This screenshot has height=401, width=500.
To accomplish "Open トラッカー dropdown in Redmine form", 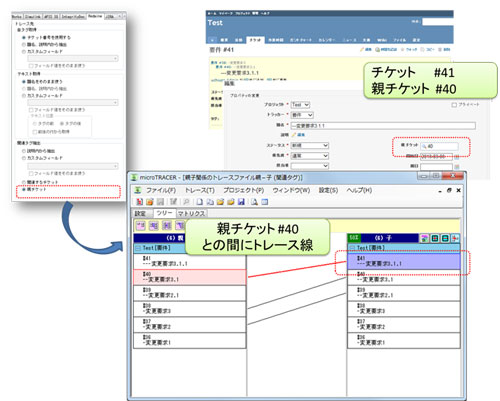I will click(x=302, y=115).
